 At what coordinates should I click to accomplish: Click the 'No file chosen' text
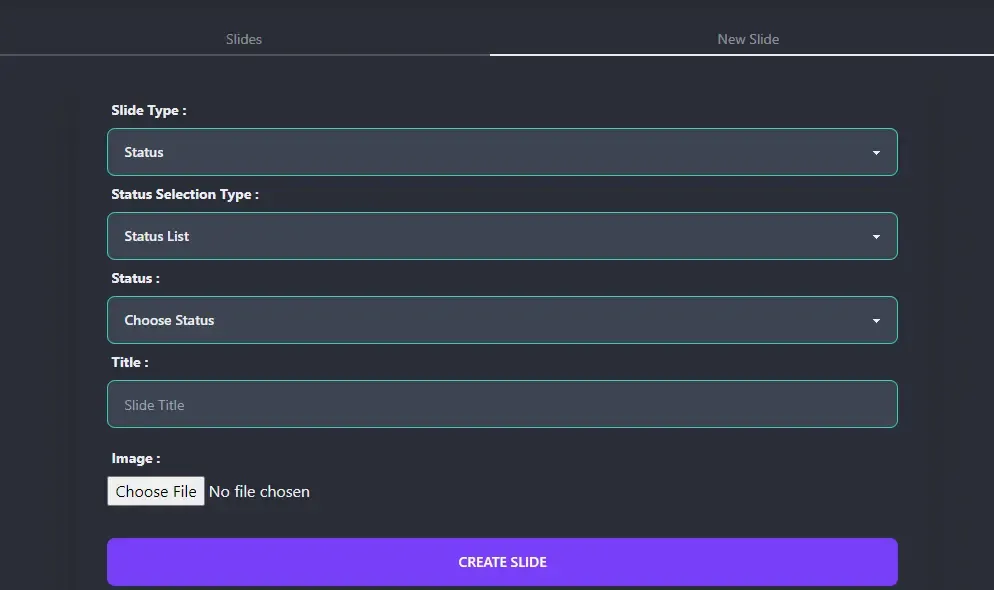coord(259,491)
